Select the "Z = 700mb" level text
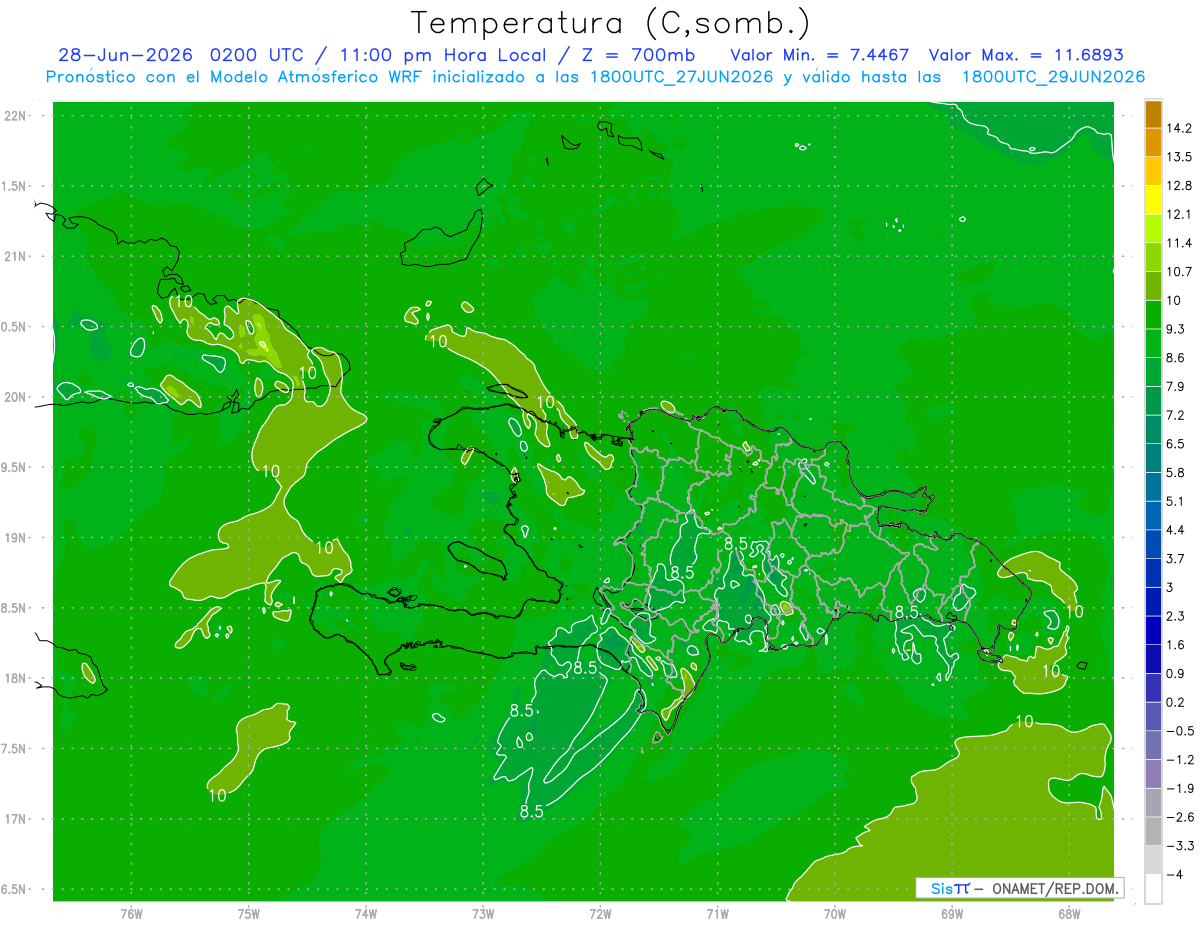1200x927 pixels. point(636,55)
